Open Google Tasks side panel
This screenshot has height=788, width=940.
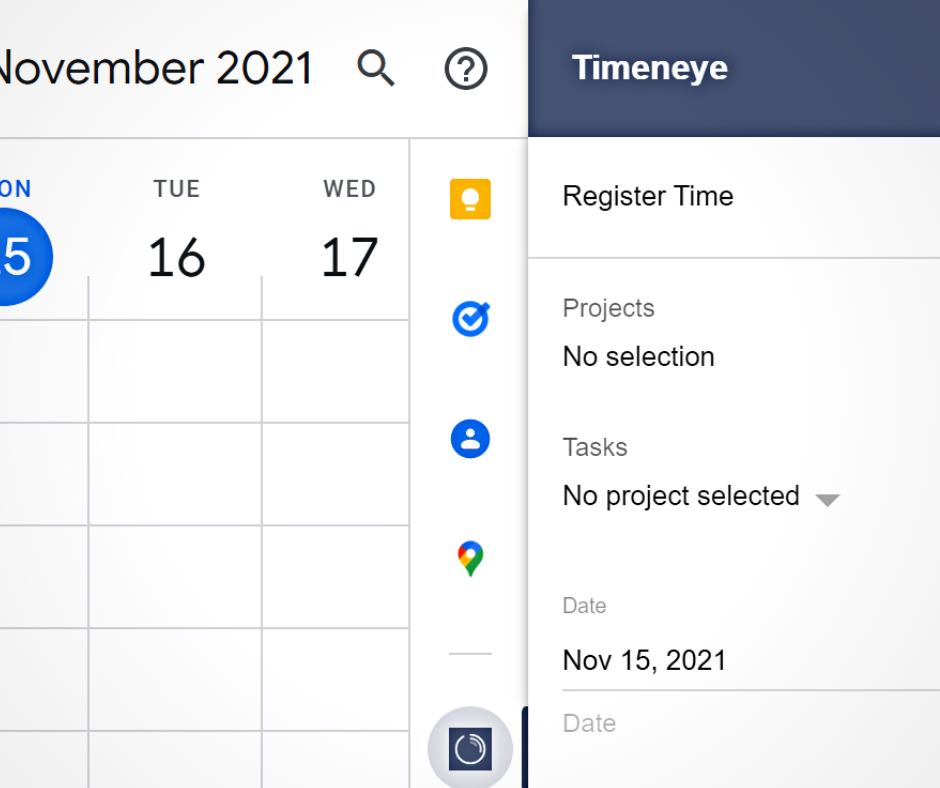coord(471,318)
